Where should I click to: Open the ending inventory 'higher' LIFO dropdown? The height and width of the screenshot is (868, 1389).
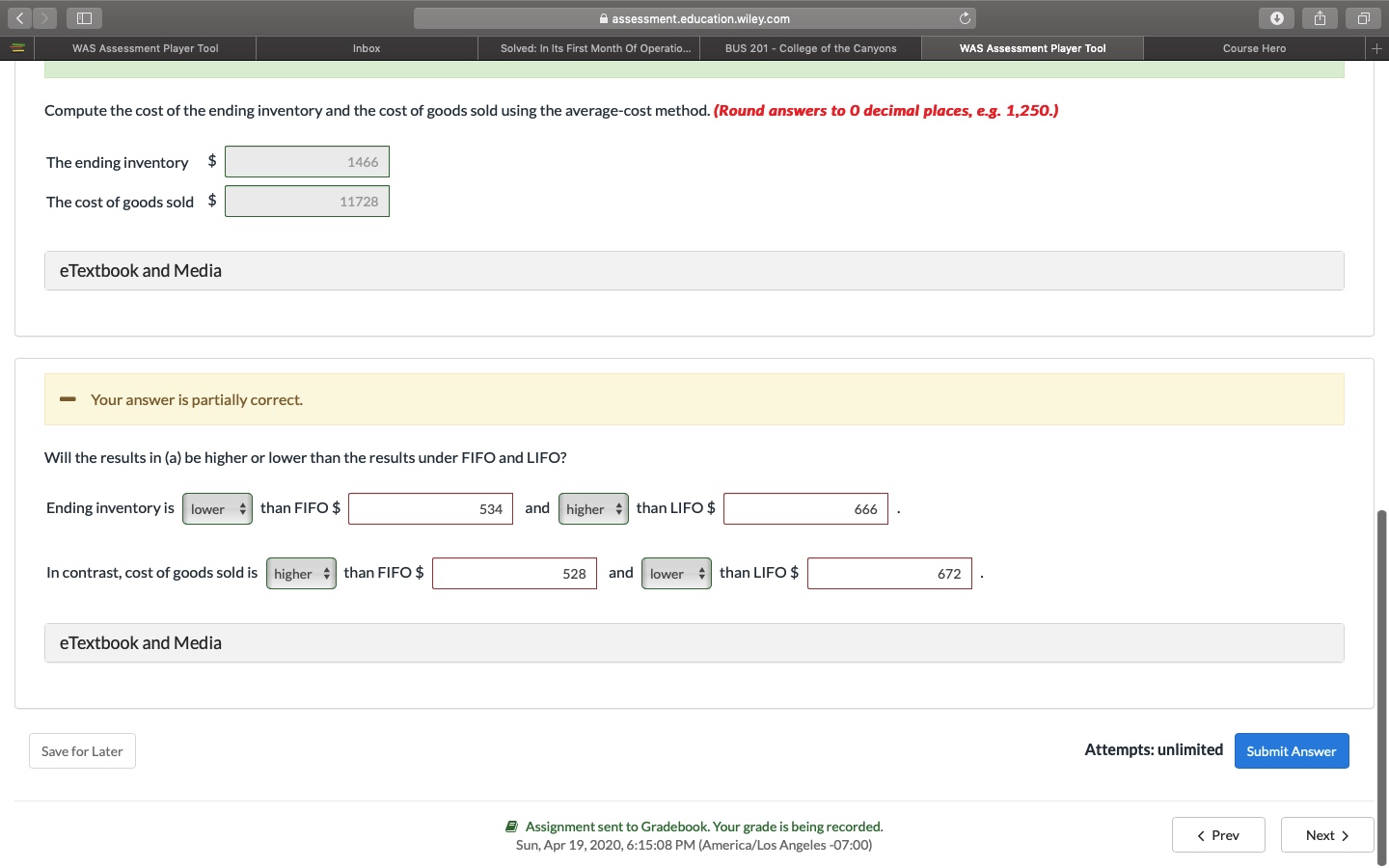593,509
